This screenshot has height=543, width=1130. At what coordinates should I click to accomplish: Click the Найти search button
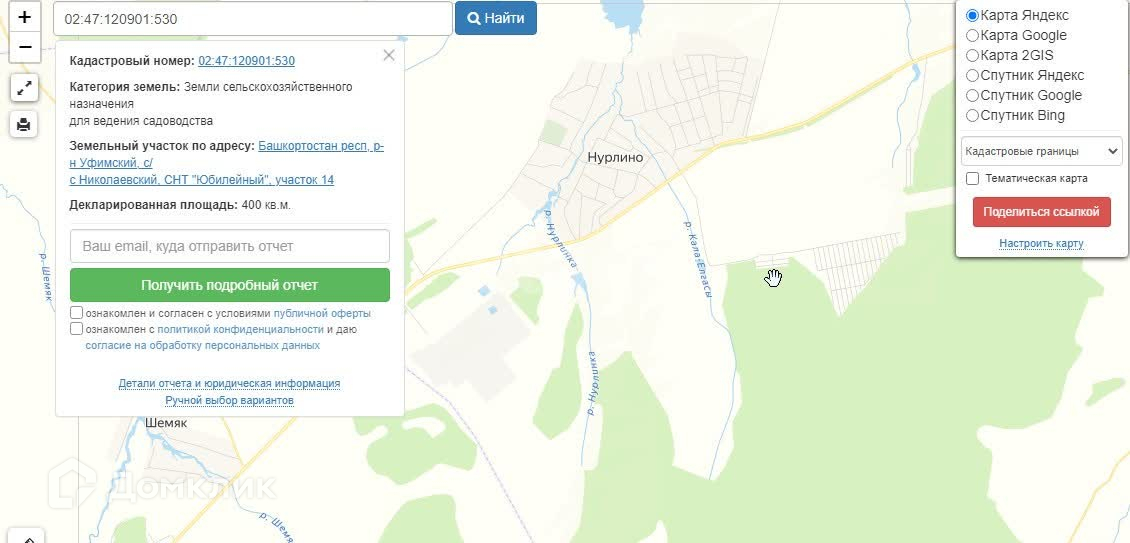(496, 19)
